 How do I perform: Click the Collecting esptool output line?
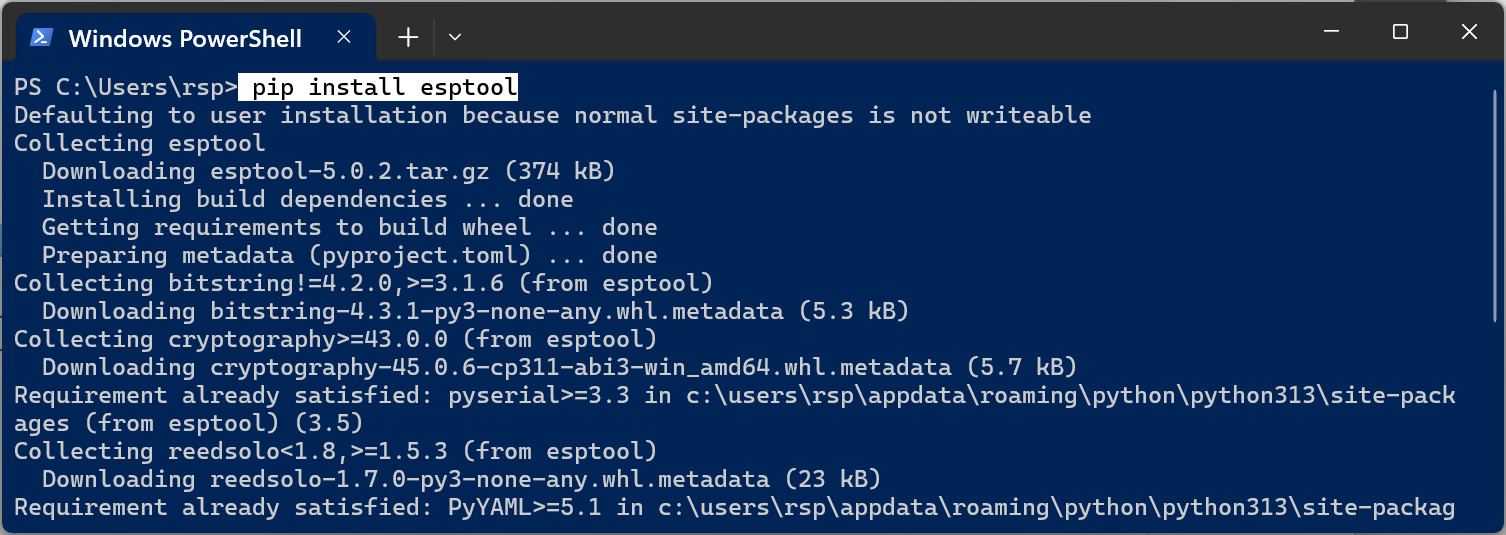click(140, 143)
